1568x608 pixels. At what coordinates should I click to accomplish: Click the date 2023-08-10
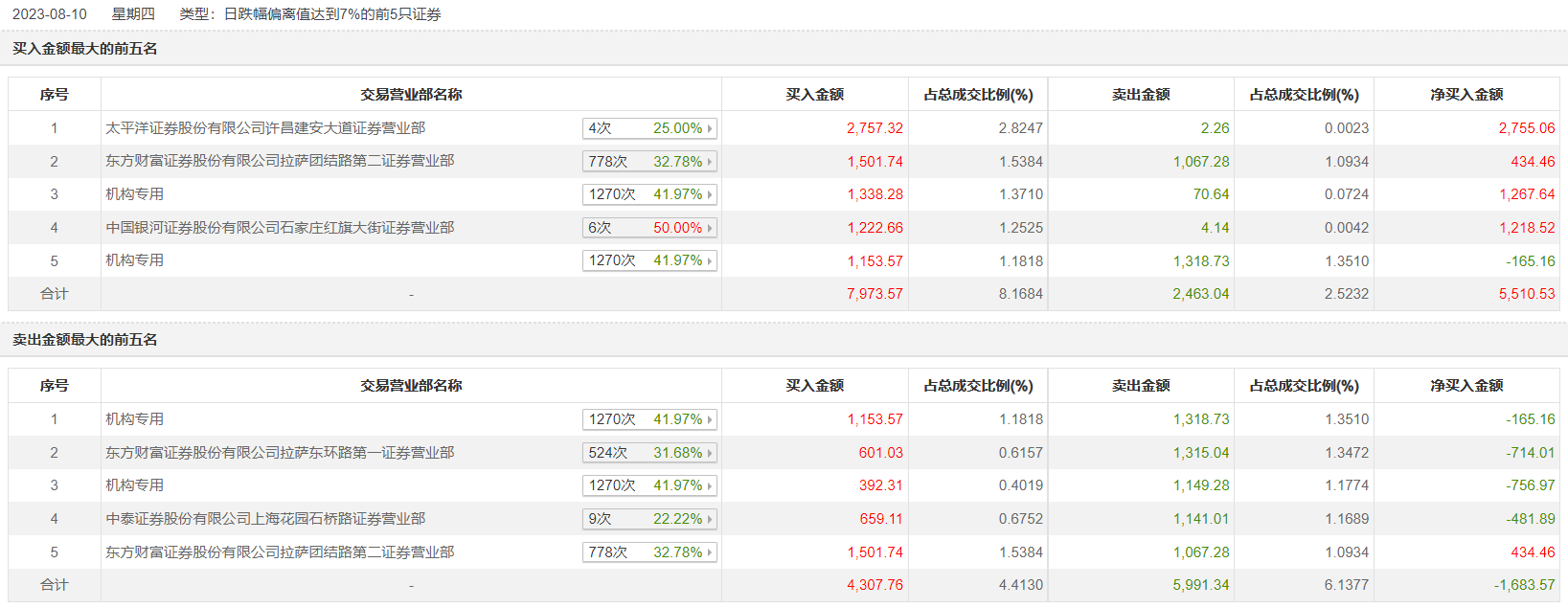[x=50, y=14]
